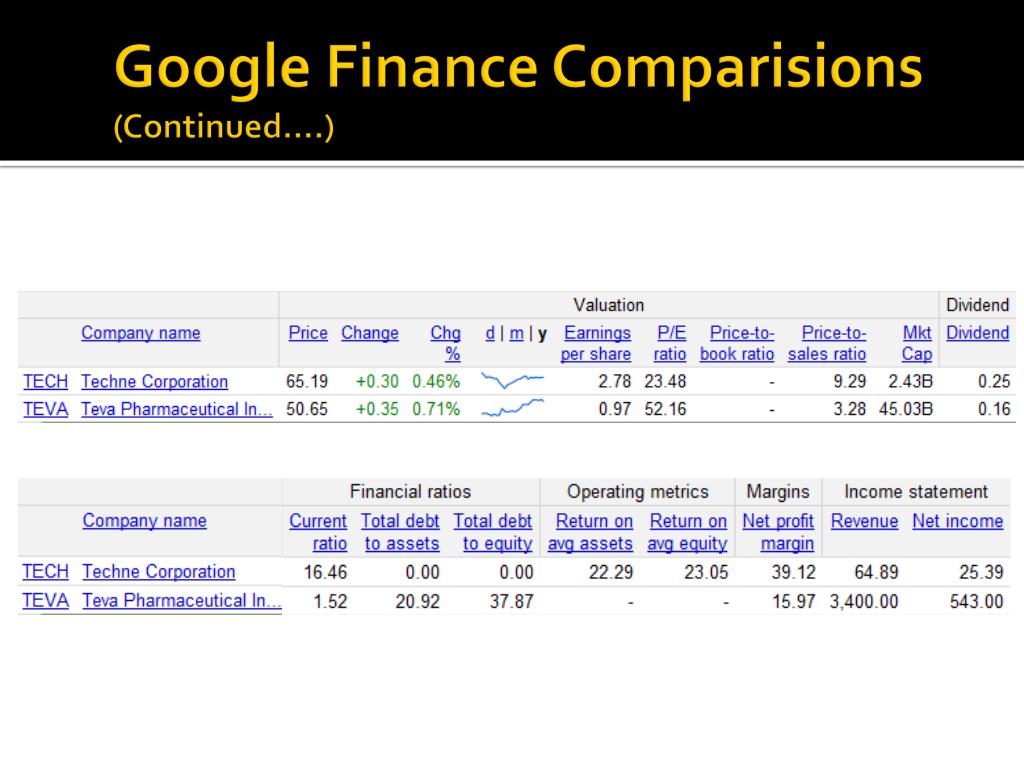Sort by Net income column header
Screen dimensions: 1024x768
(957, 521)
